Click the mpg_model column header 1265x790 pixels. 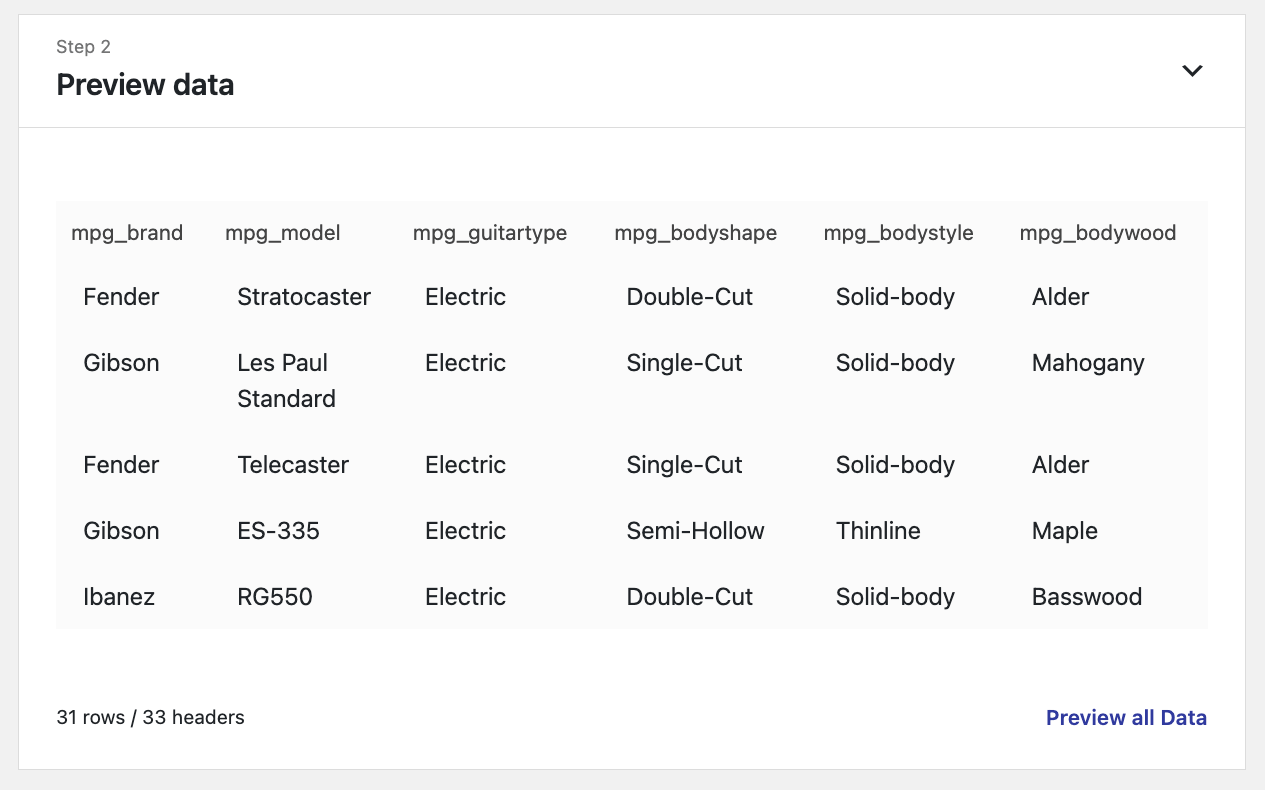coord(283,233)
